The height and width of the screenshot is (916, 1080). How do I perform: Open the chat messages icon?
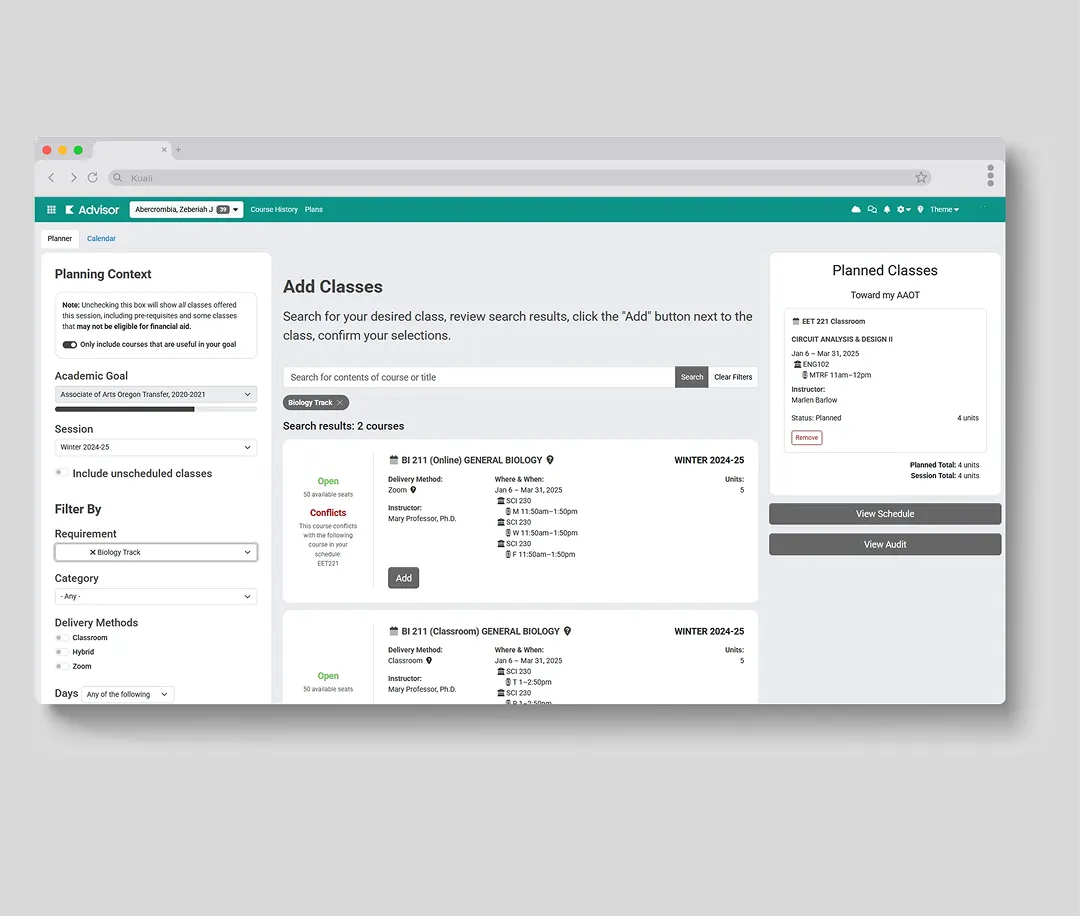(x=872, y=209)
